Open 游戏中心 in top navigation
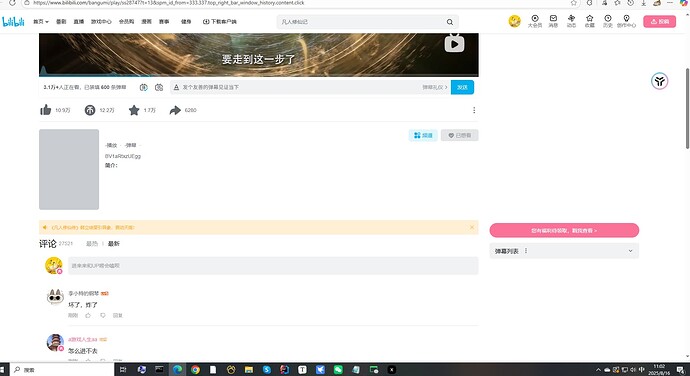 (x=101, y=22)
